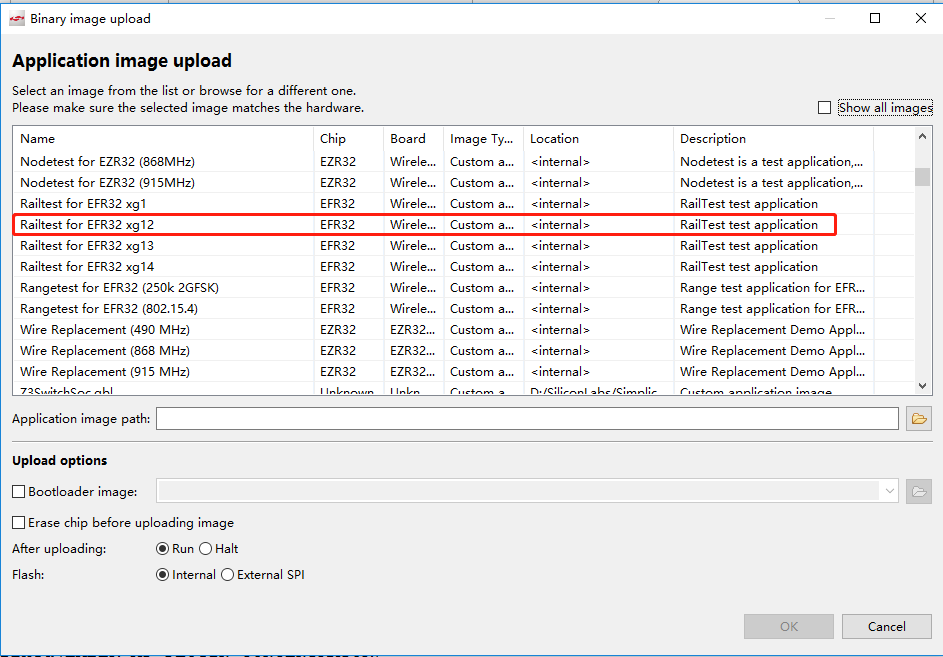Screen dimensions: 943x657
Task: Sort by the Chip column header
Action: (x=348, y=139)
